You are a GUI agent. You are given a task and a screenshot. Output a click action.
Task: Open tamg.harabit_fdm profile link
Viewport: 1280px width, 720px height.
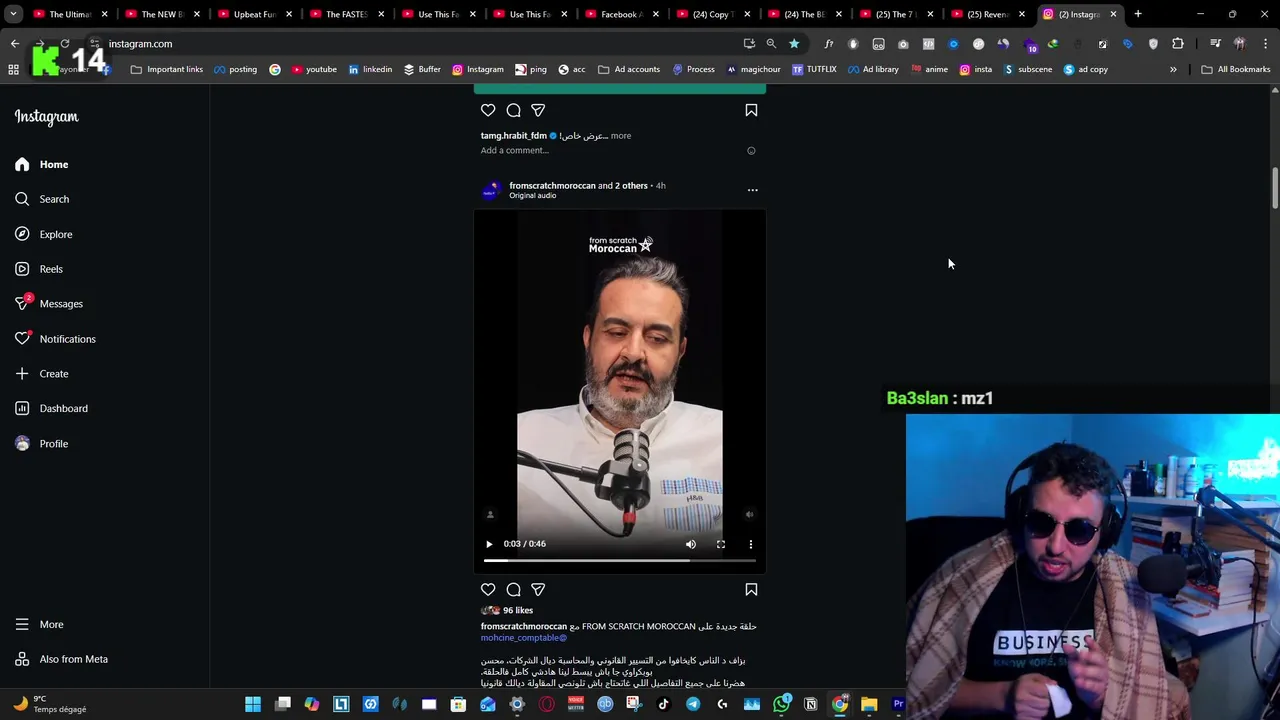(513, 136)
